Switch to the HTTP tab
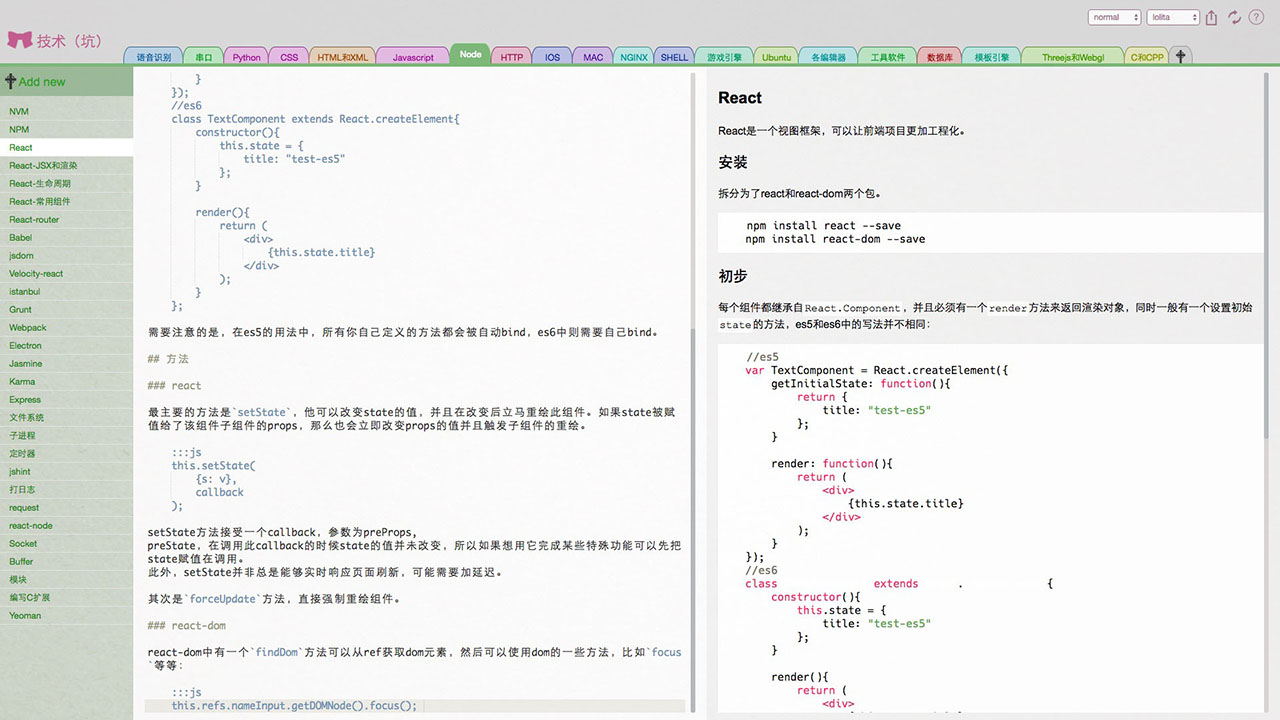Screen dimensions: 1280x720 512,57
